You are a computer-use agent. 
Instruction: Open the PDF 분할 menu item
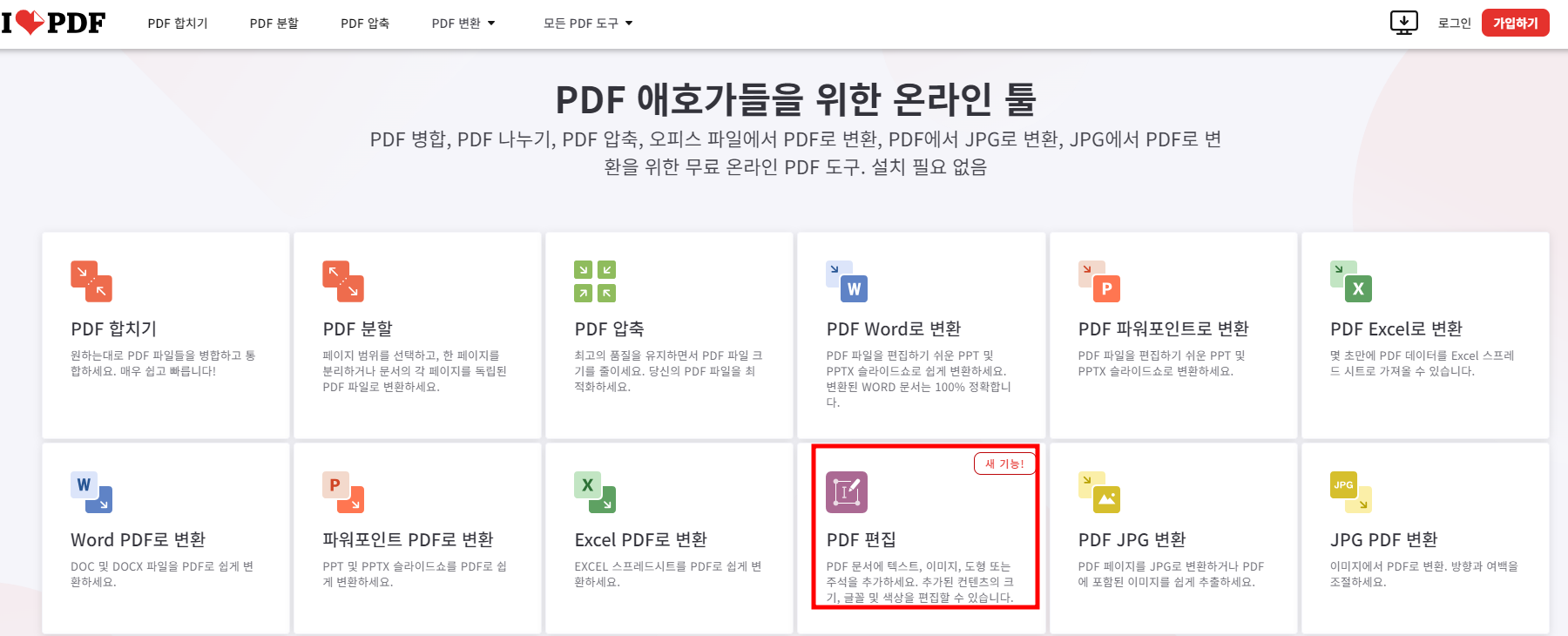pos(274,24)
